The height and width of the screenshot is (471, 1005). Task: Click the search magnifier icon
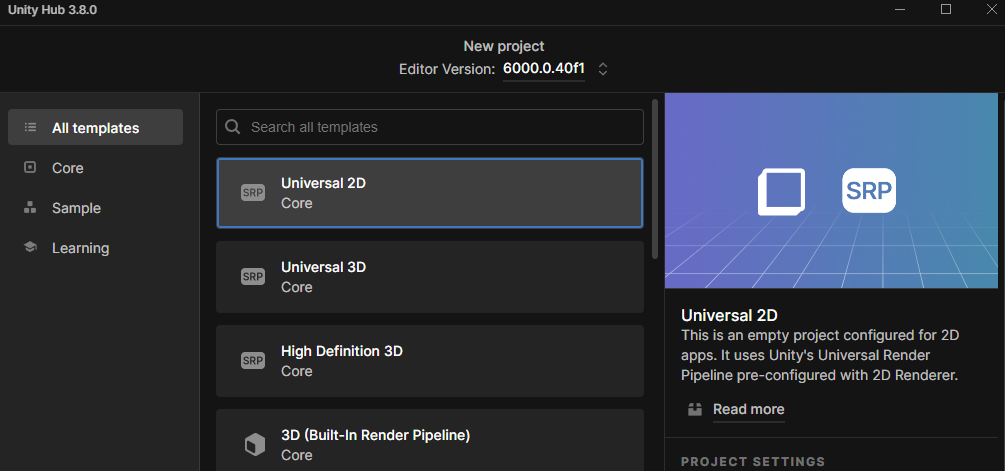coord(233,127)
